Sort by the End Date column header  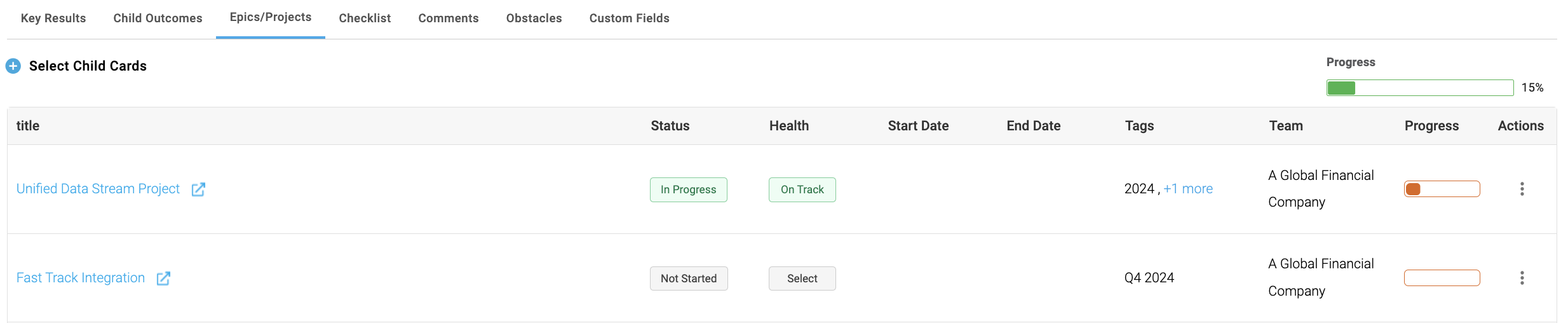1034,126
